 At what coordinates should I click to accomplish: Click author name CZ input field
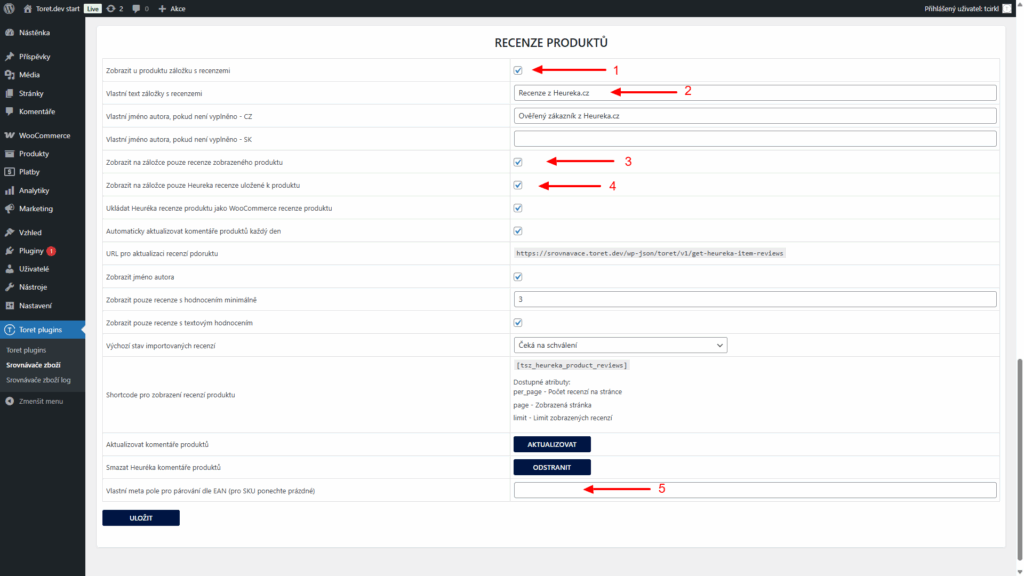755,116
